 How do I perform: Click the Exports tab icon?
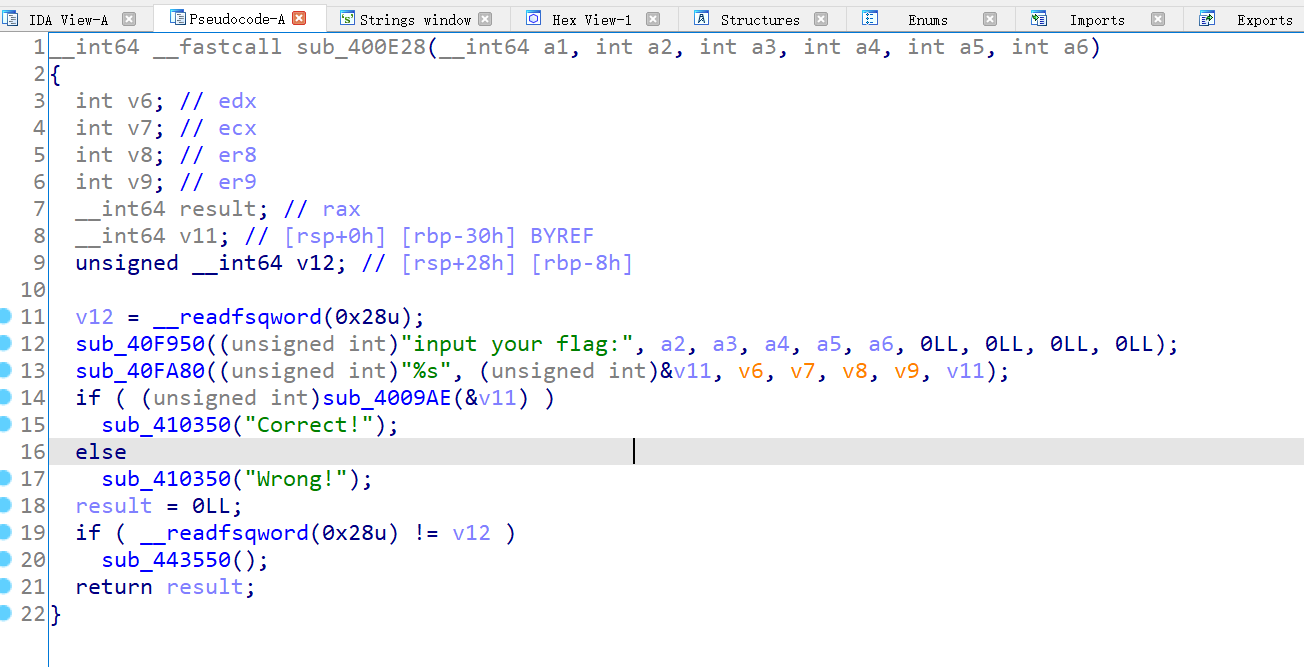[1207, 17]
